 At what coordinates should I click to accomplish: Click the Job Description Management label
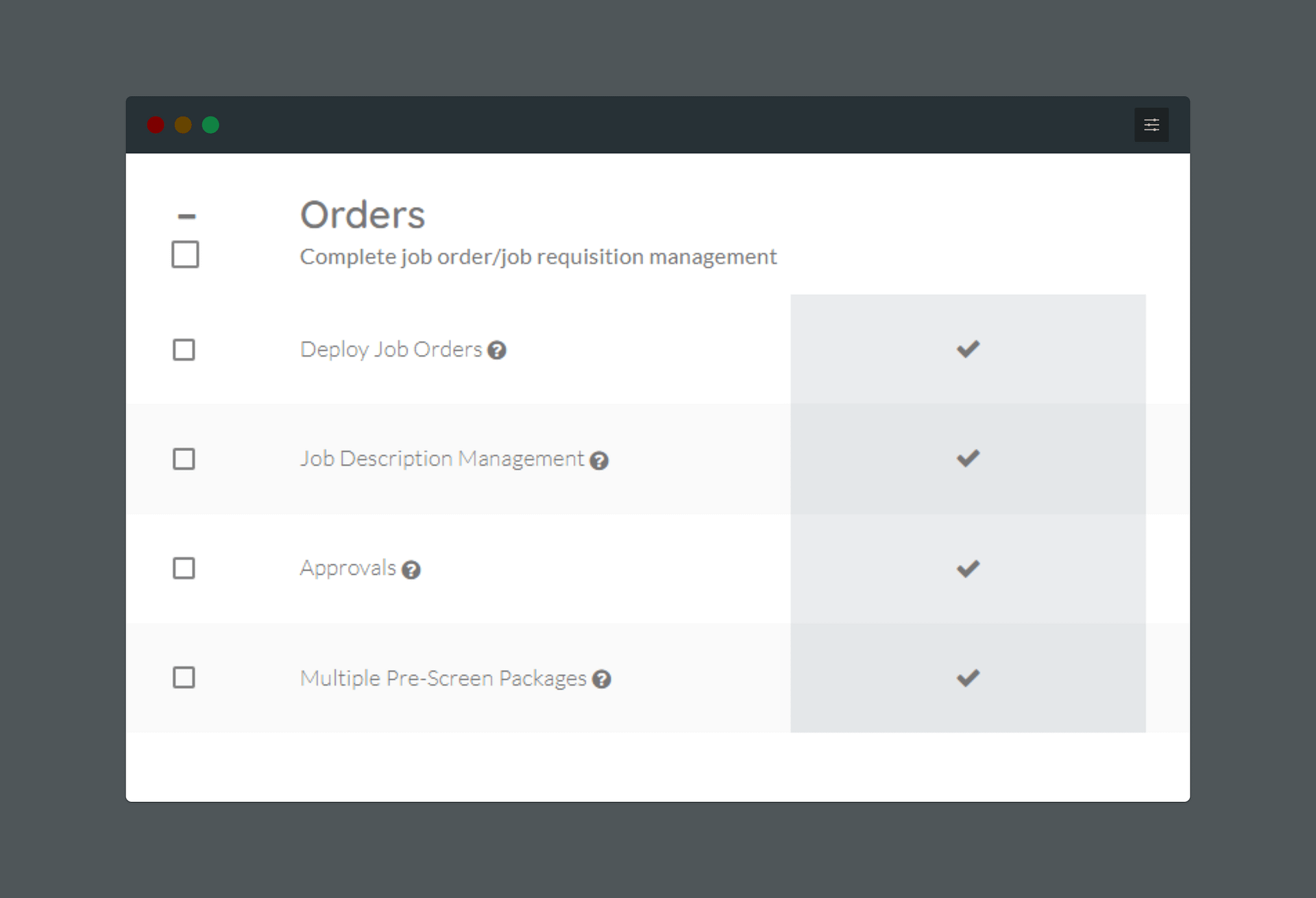[442, 459]
